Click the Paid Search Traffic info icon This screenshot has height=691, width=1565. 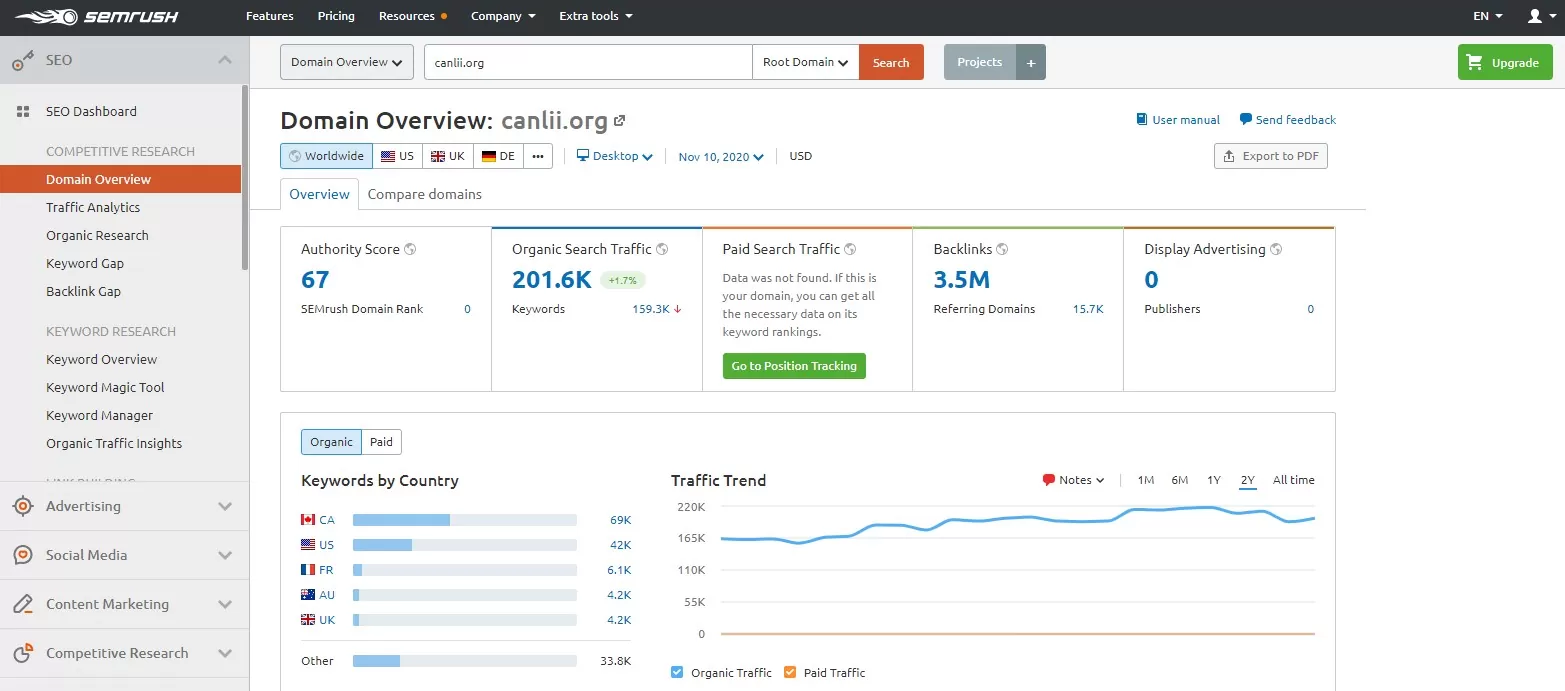[850, 249]
